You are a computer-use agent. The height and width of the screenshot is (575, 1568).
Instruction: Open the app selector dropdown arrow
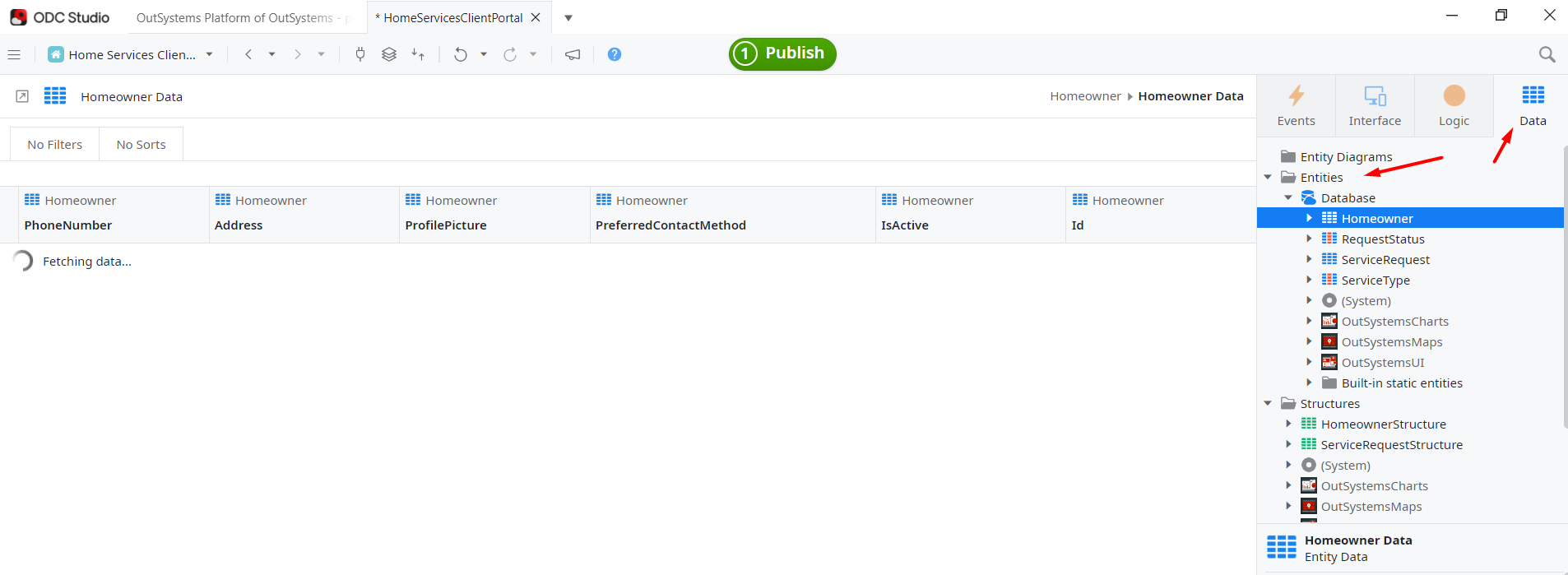coord(209,54)
